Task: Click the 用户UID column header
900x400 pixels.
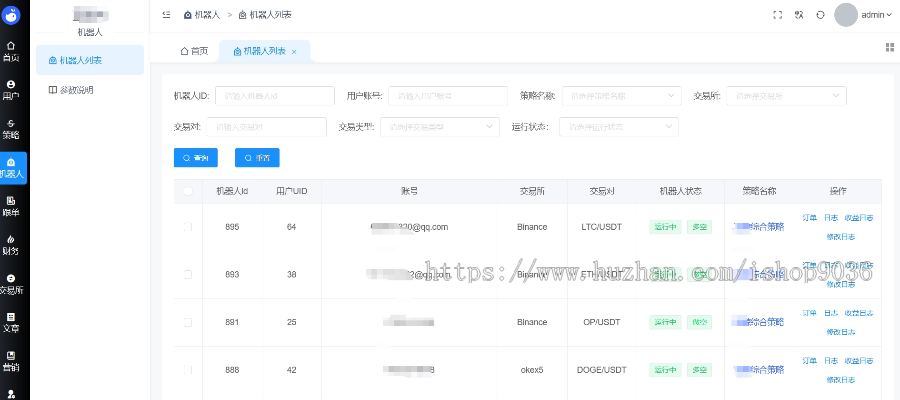Action: click(x=292, y=191)
